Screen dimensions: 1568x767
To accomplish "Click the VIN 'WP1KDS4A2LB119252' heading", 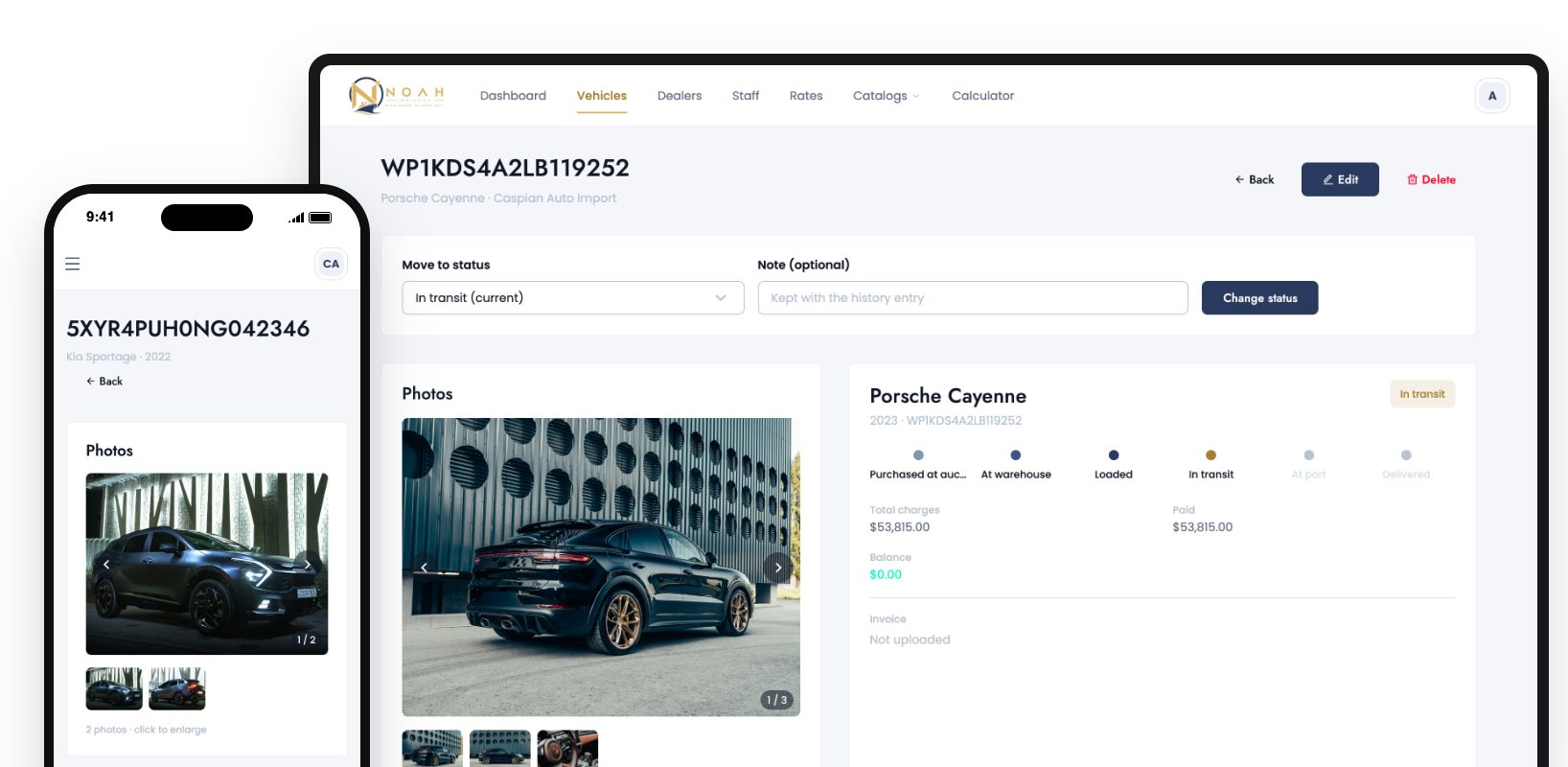I will tap(505, 168).
